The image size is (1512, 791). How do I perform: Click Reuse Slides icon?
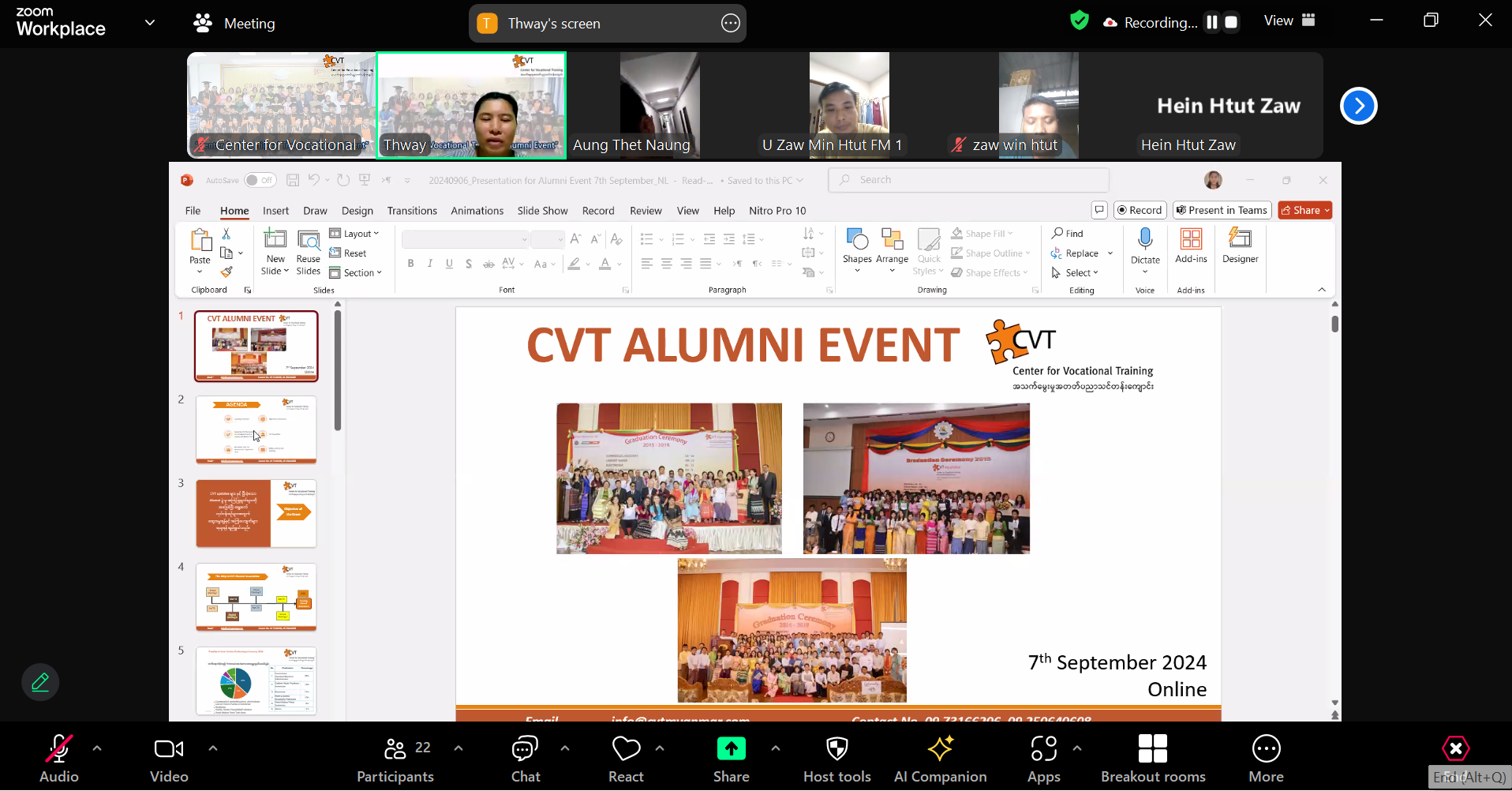(x=308, y=239)
